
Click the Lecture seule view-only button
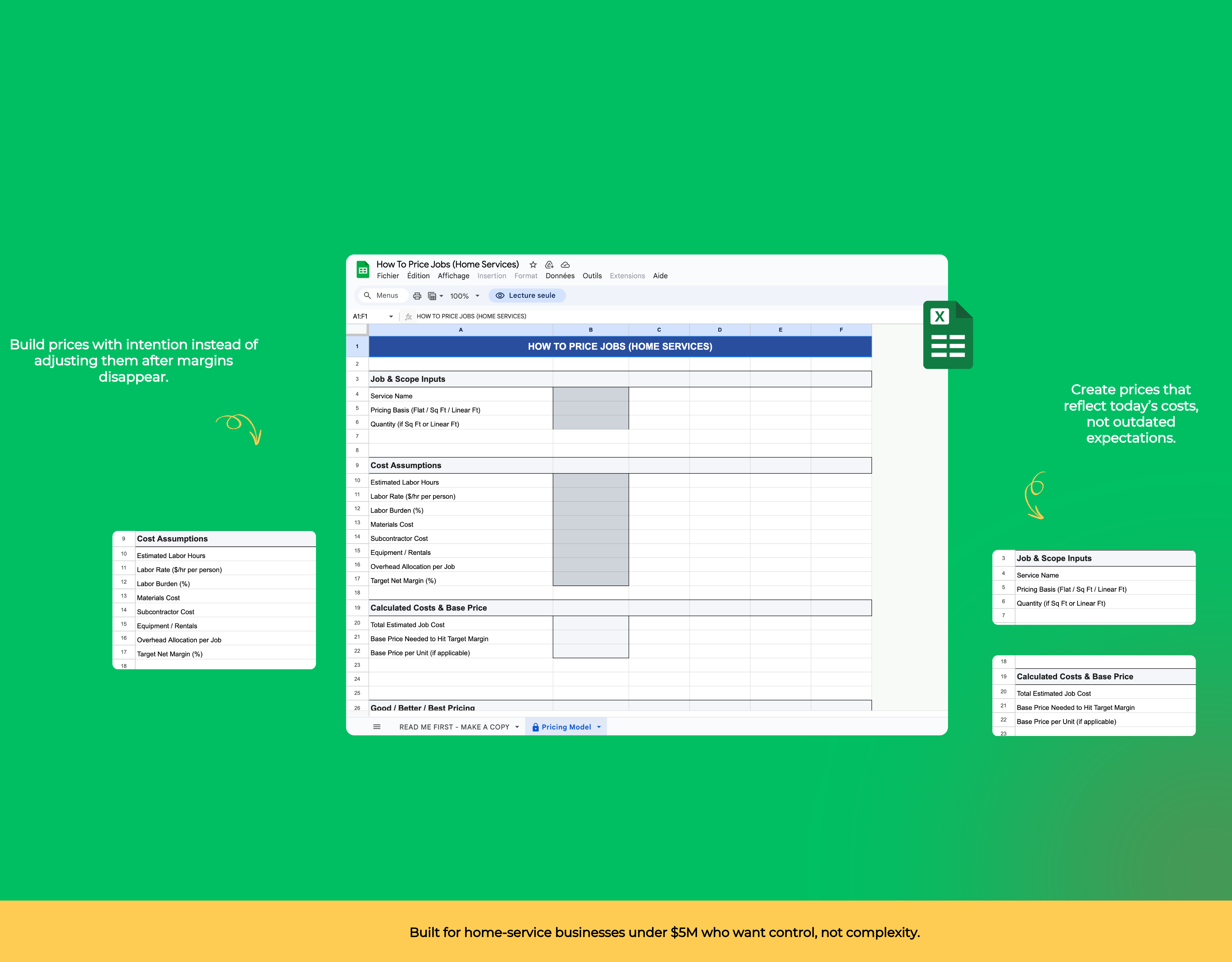pos(526,296)
